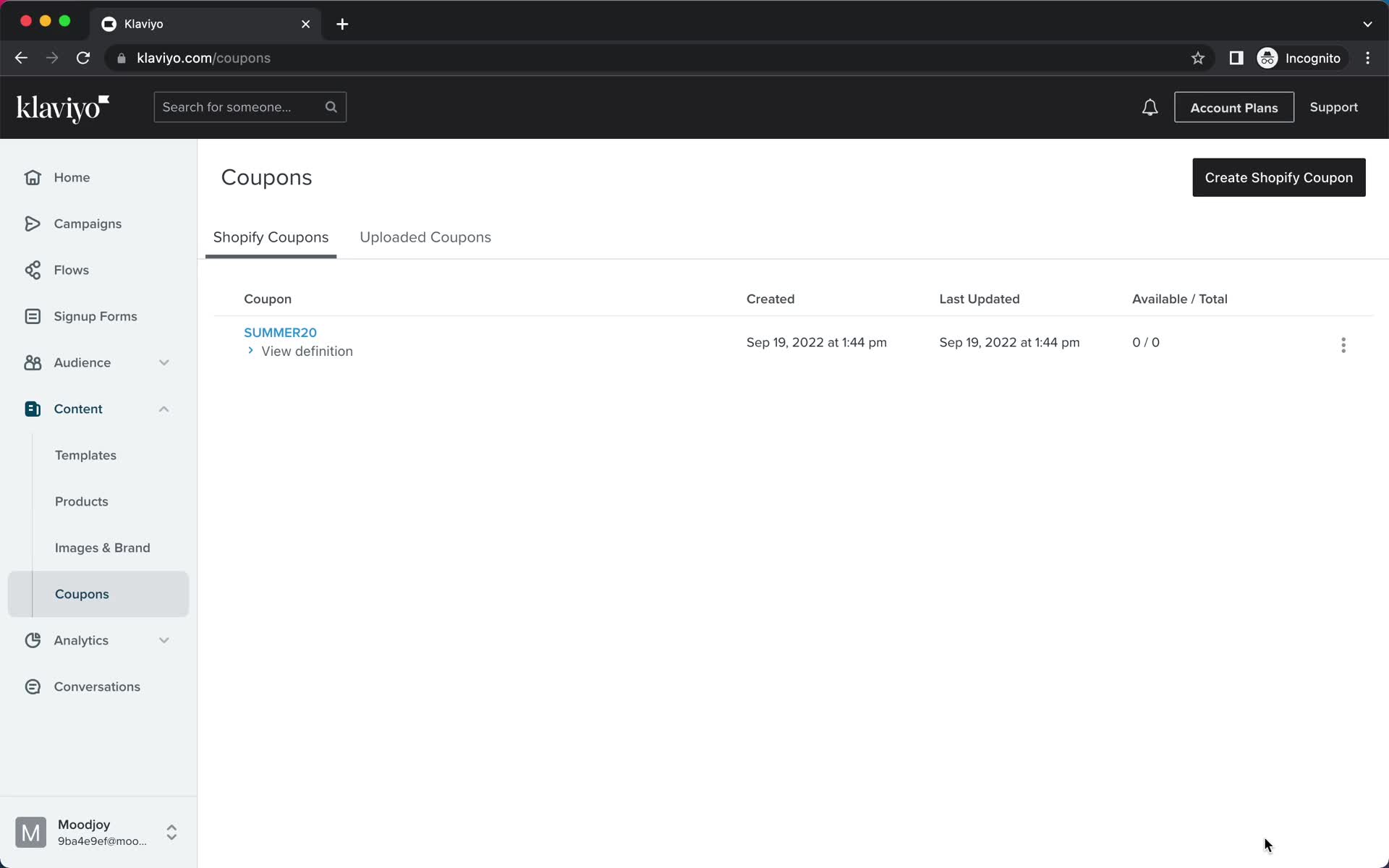Open the browser side panel icon
The height and width of the screenshot is (868, 1389).
pyautogui.click(x=1236, y=58)
